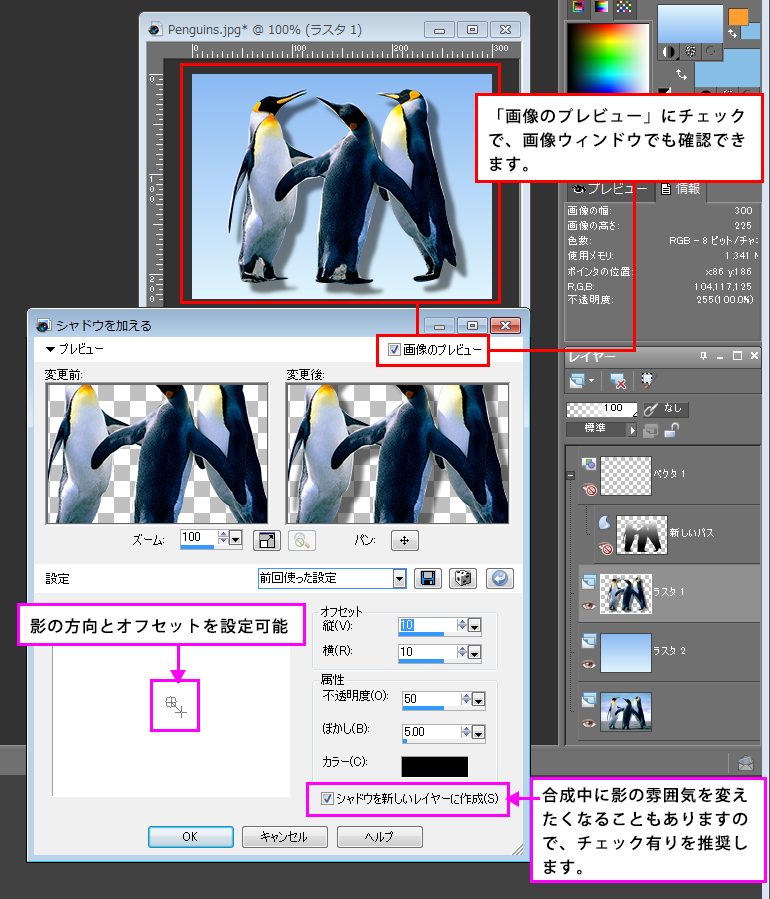Select the Swatches tab of Materials palette

click(624, 7)
